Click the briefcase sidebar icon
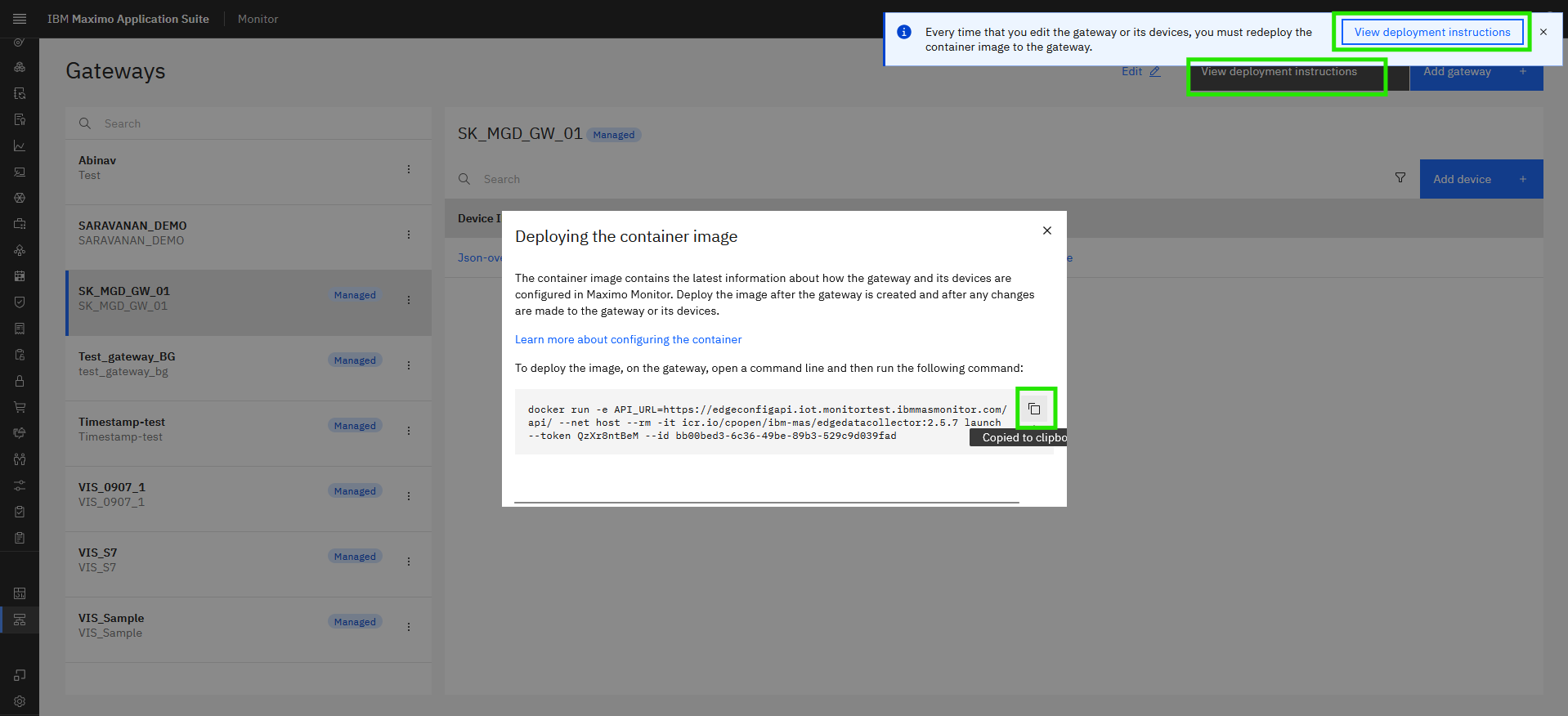1568x716 pixels. 20,224
